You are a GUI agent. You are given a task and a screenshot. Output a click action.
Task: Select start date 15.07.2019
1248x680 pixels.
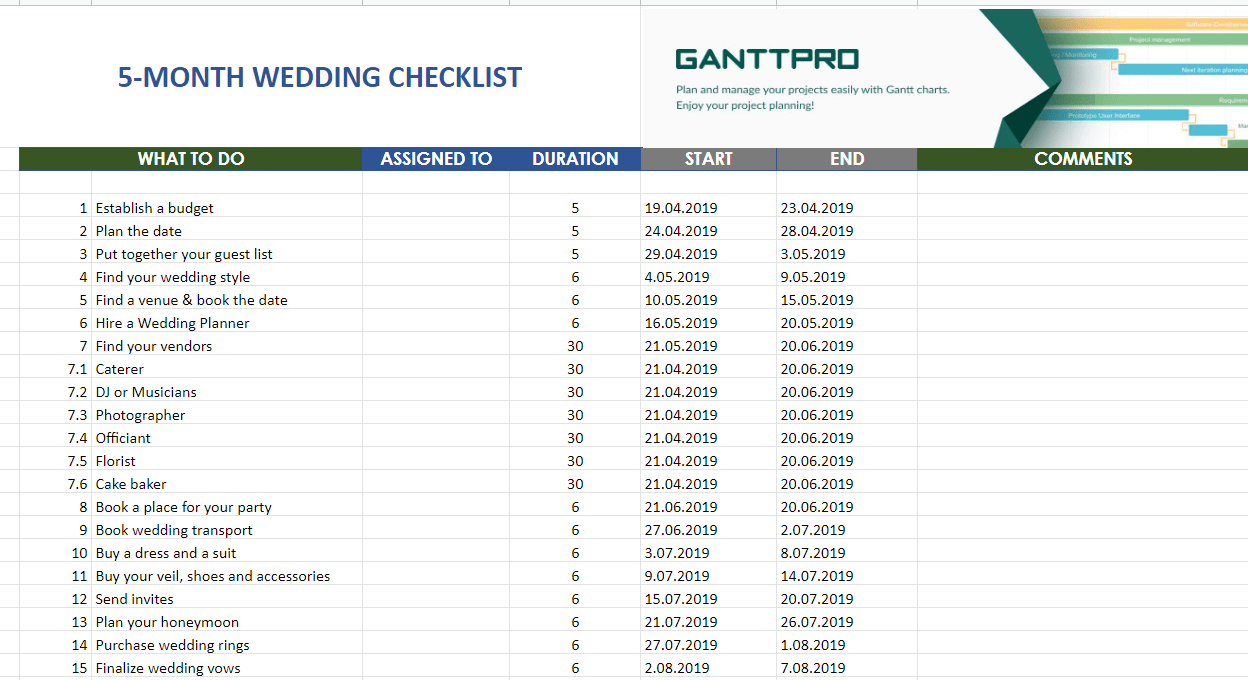coord(709,599)
